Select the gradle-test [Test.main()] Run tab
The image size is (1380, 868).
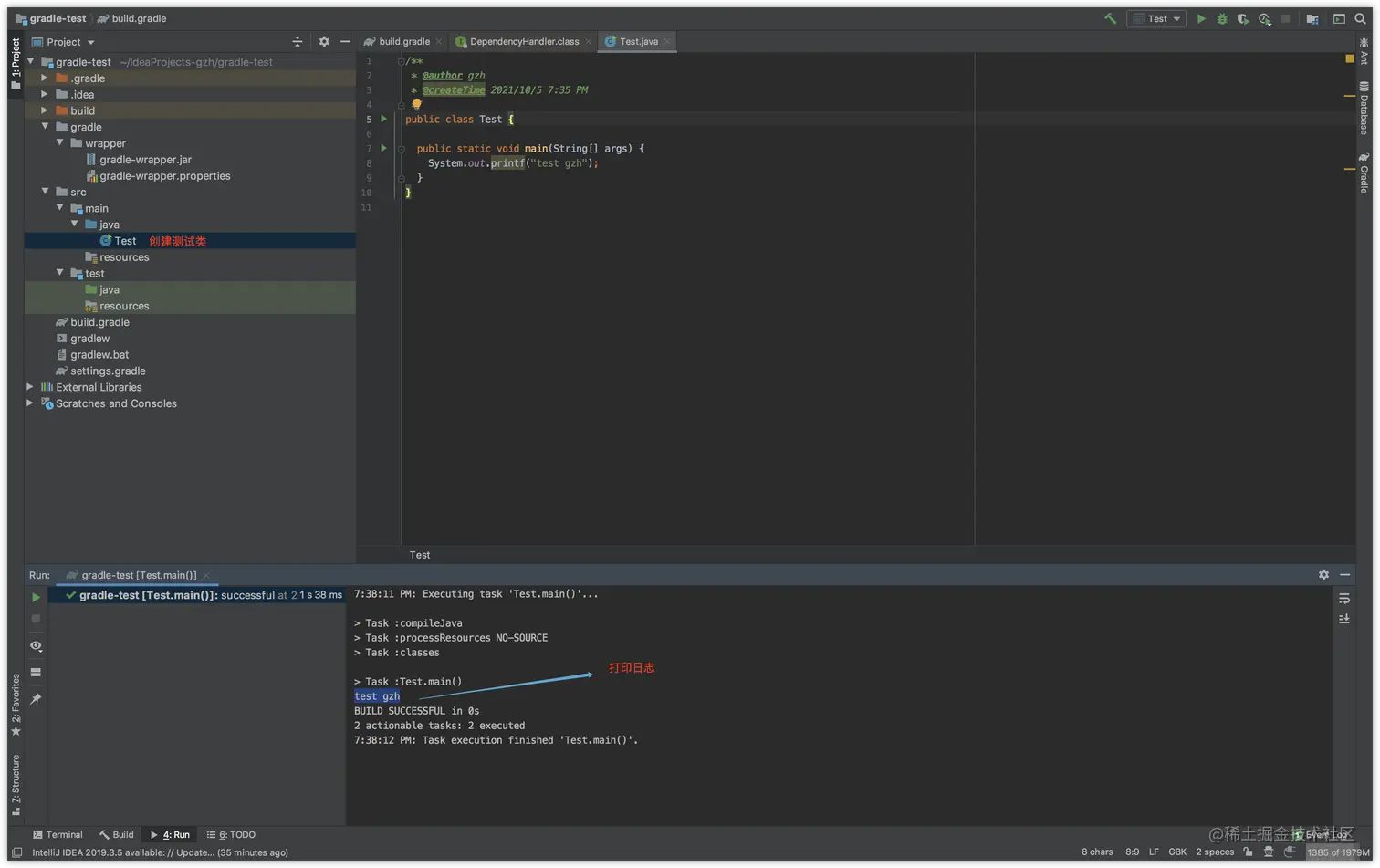(138, 575)
